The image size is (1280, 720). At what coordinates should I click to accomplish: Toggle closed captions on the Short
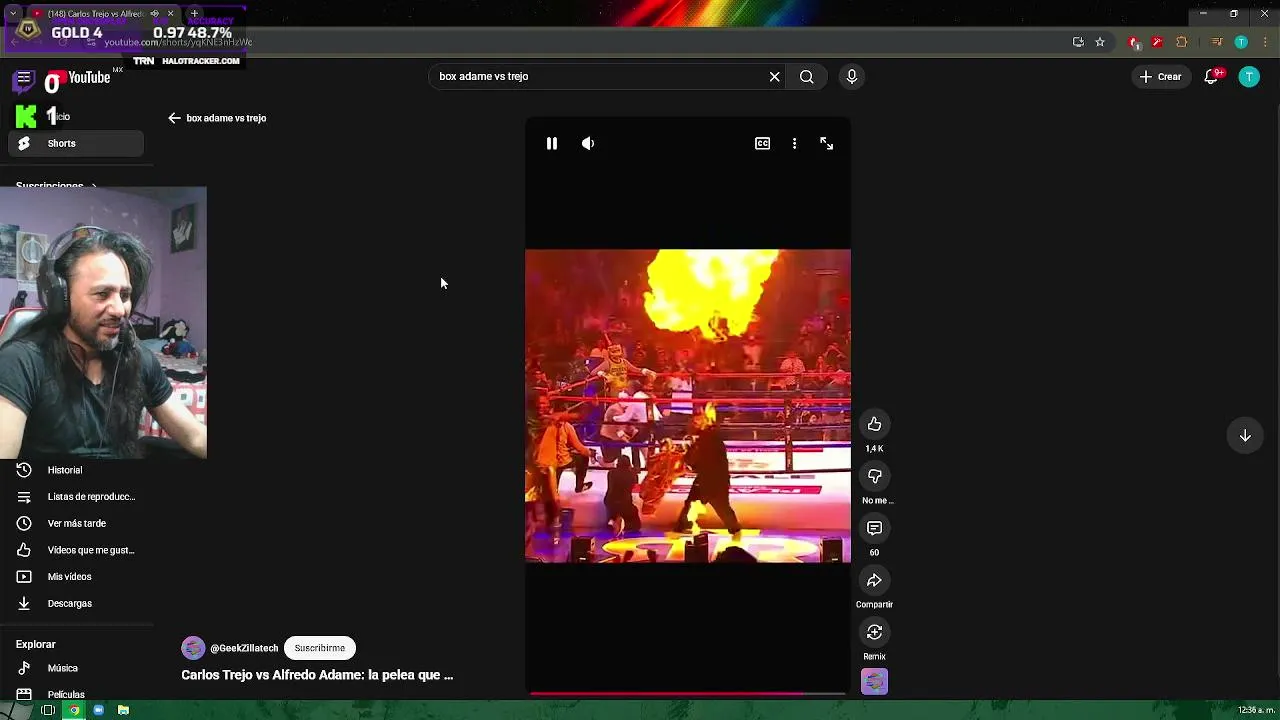pyautogui.click(x=762, y=144)
